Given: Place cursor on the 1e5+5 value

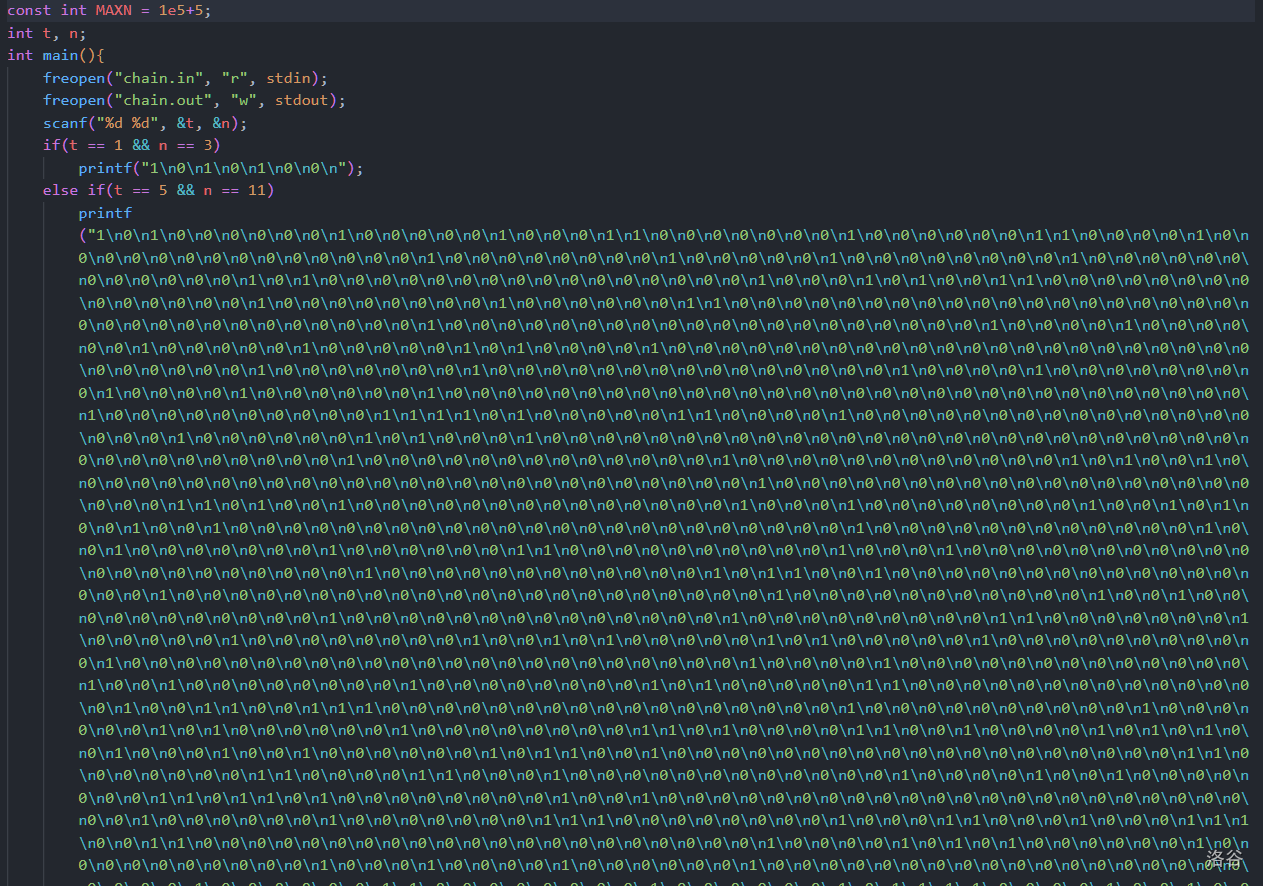Looking at the screenshot, I should click(x=185, y=10).
